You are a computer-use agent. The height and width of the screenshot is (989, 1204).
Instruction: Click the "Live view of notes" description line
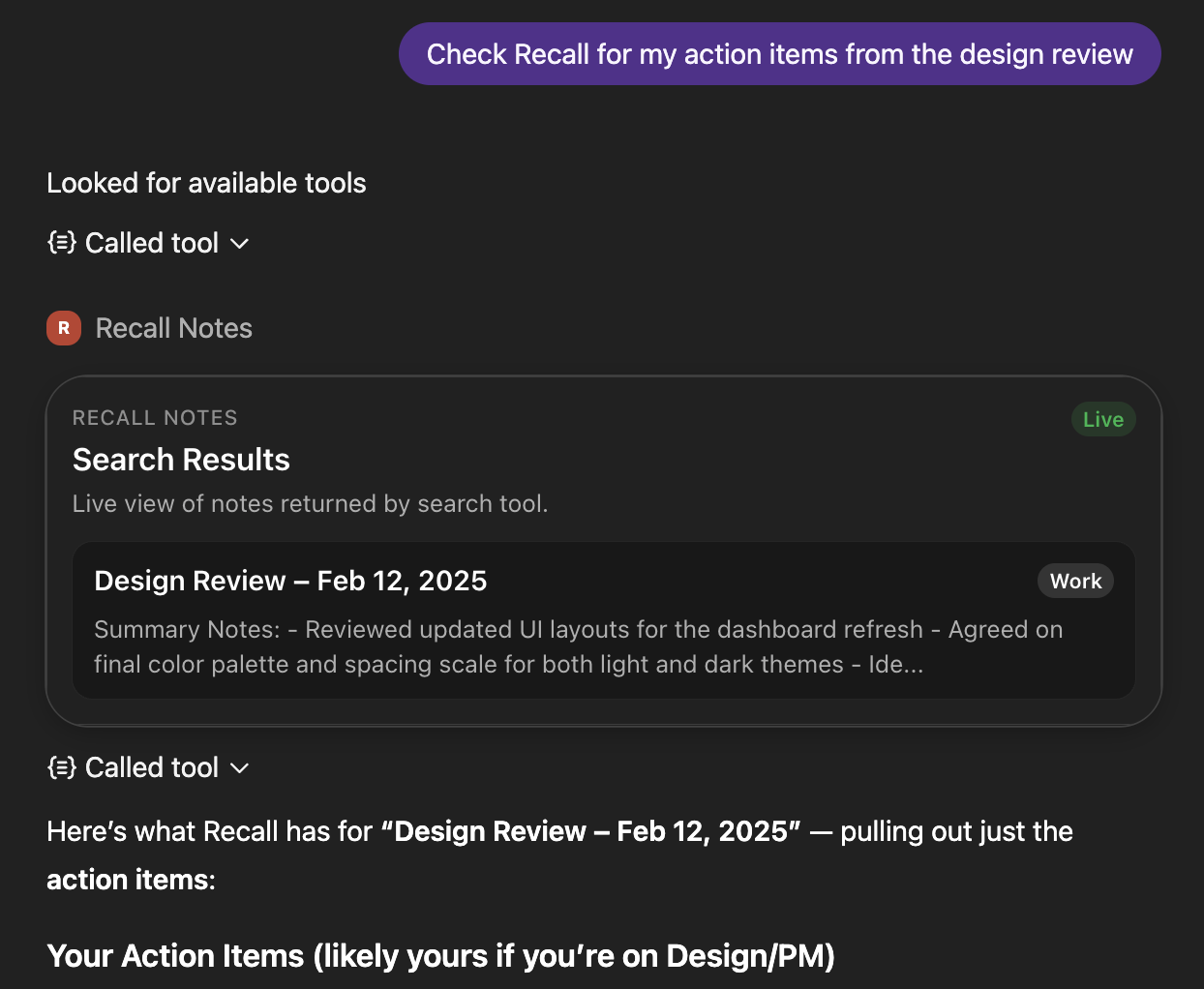point(310,503)
